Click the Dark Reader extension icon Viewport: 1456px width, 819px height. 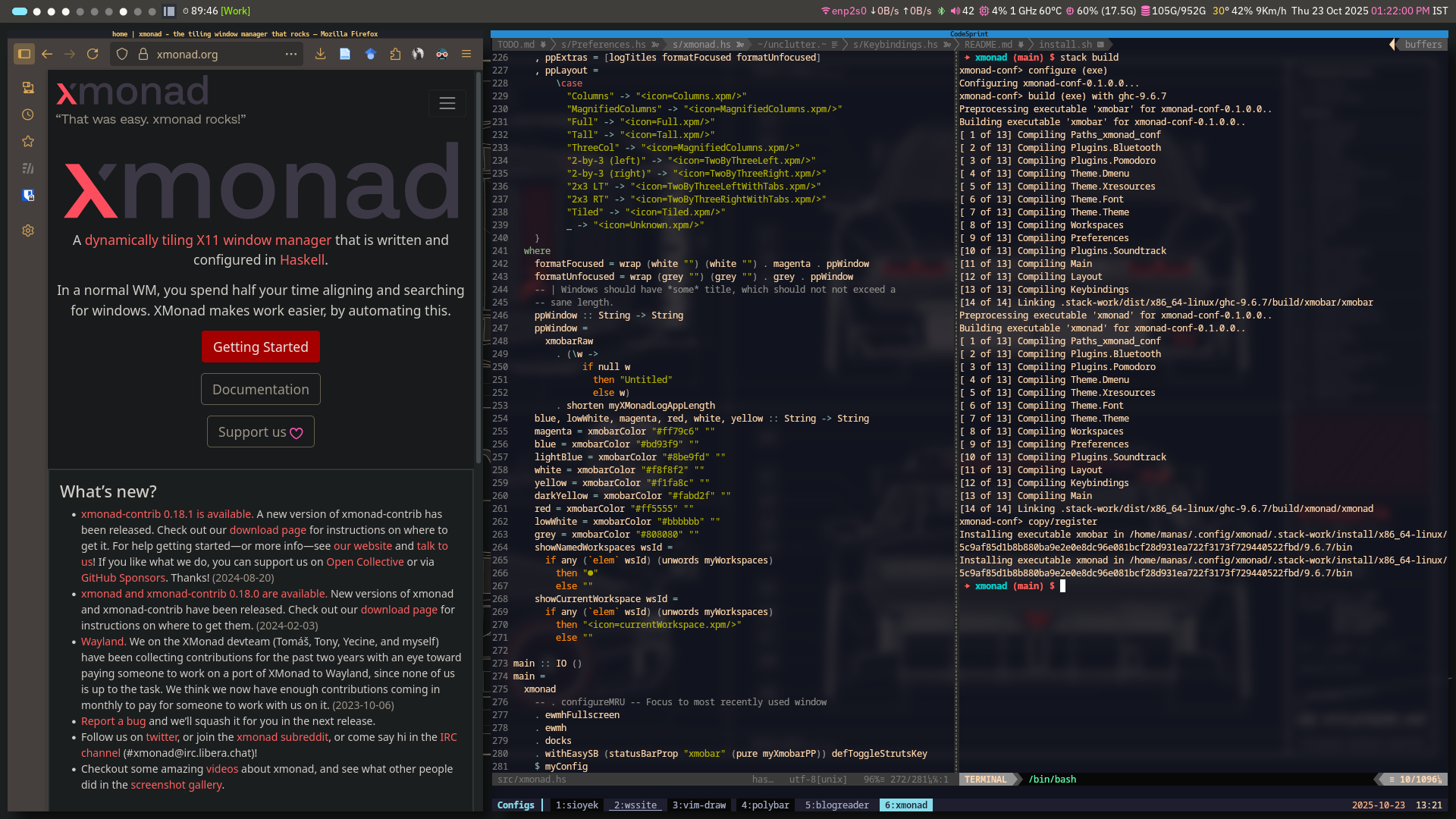(x=442, y=54)
